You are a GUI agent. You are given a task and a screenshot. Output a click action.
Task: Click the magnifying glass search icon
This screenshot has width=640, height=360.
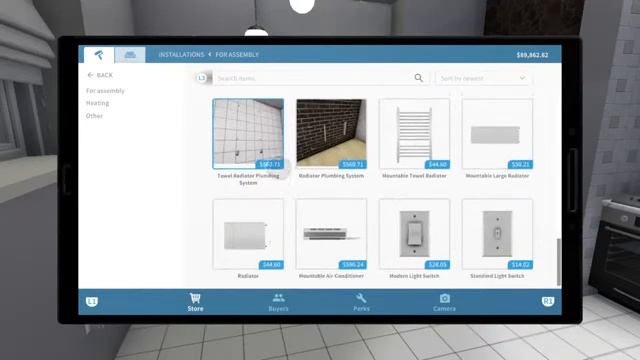coord(419,78)
